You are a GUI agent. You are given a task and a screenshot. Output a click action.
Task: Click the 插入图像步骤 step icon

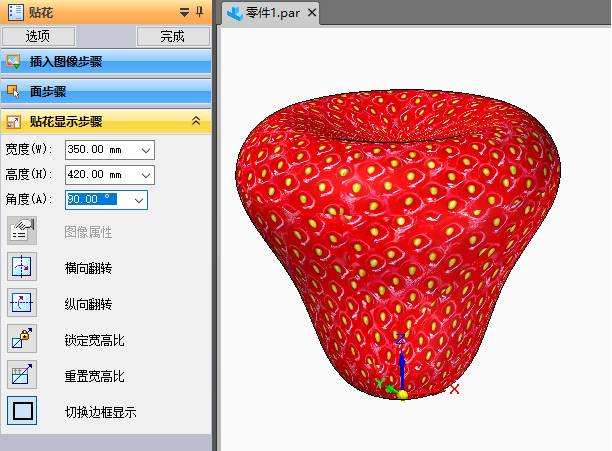13,61
